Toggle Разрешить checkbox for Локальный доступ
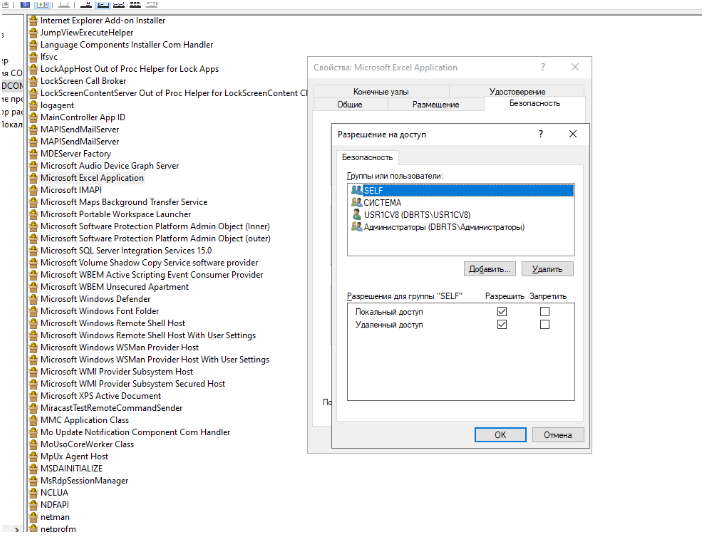This screenshot has width=712, height=538. (502, 312)
